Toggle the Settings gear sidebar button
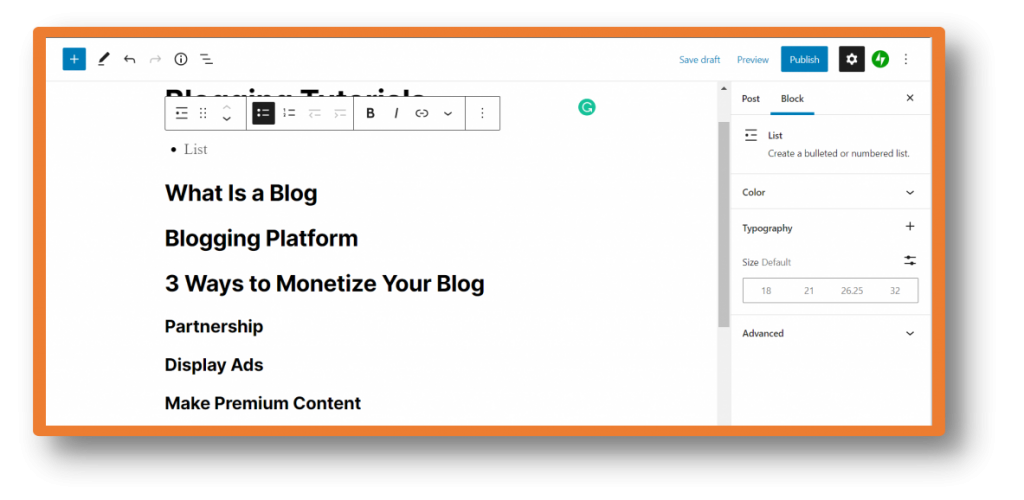The height and width of the screenshot is (500, 1024). click(x=851, y=59)
